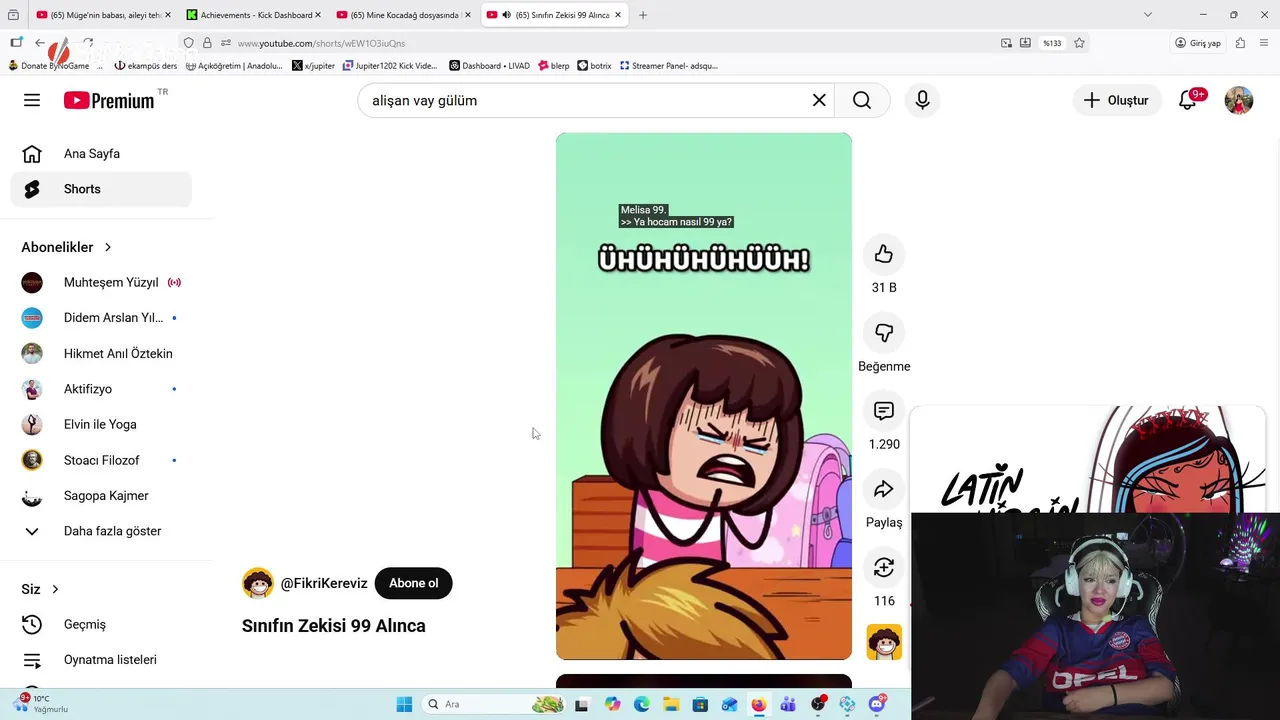The width and height of the screenshot is (1280, 720).
Task: Open FikriKereviz channel avatar
Action: (x=258, y=583)
